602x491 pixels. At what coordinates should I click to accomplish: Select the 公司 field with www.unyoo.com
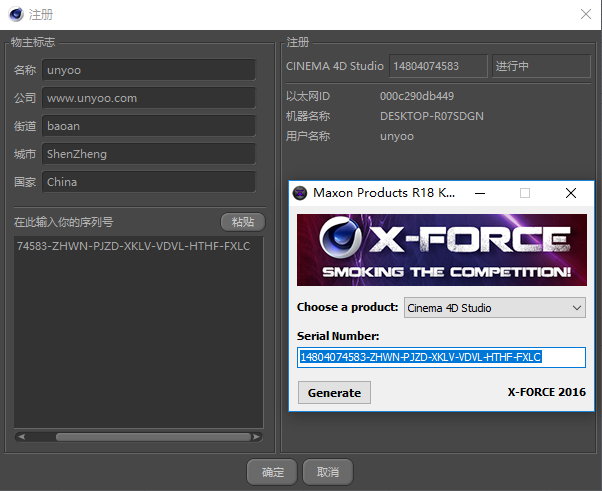point(148,98)
